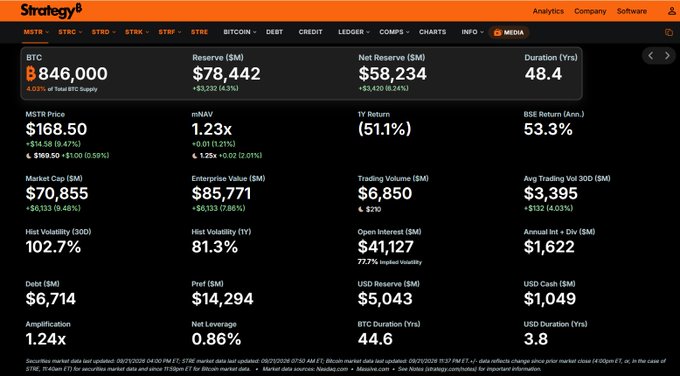Expand the COMPS dropdown
Screen dimensions: 680x376
tap(394, 32)
